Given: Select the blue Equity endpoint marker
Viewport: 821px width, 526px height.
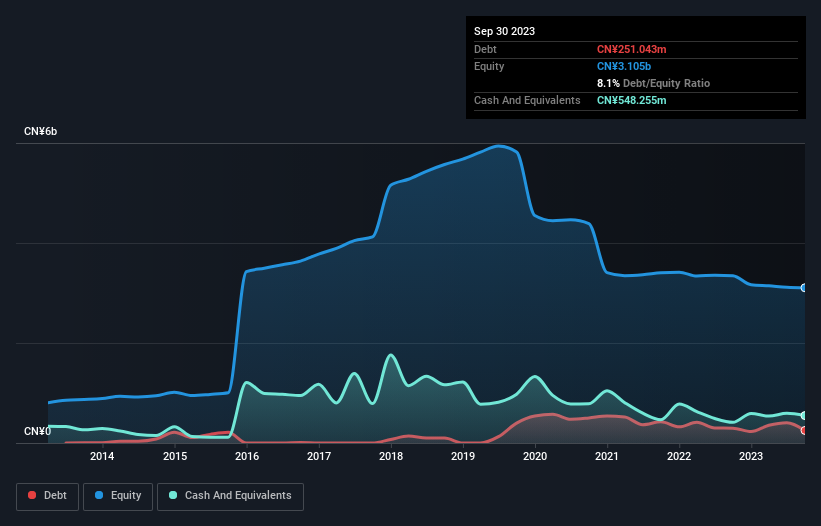Looking at the screenshot, I should point(804,288).
